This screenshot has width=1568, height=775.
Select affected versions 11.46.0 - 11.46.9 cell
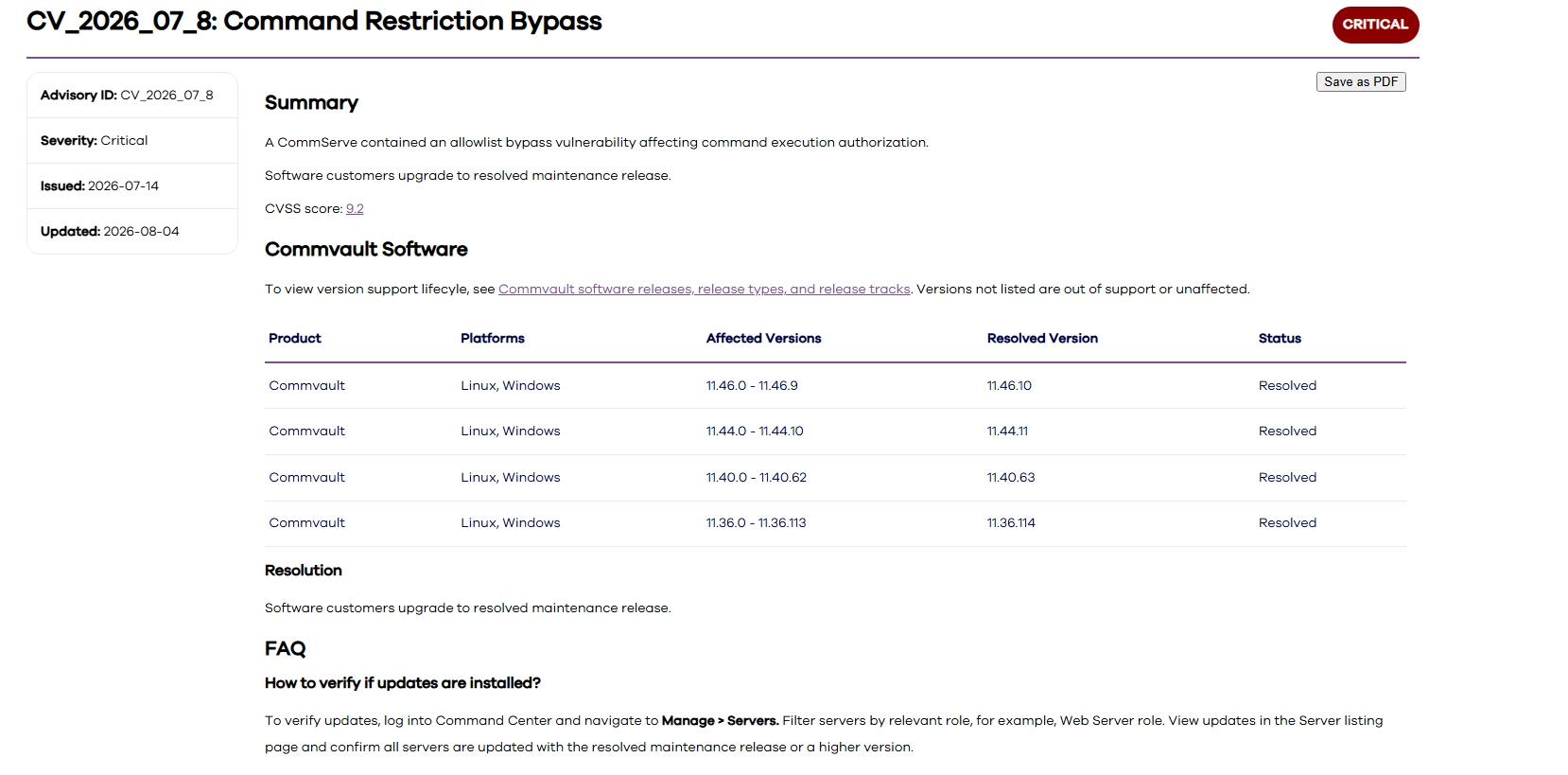(x=752, y=386)
